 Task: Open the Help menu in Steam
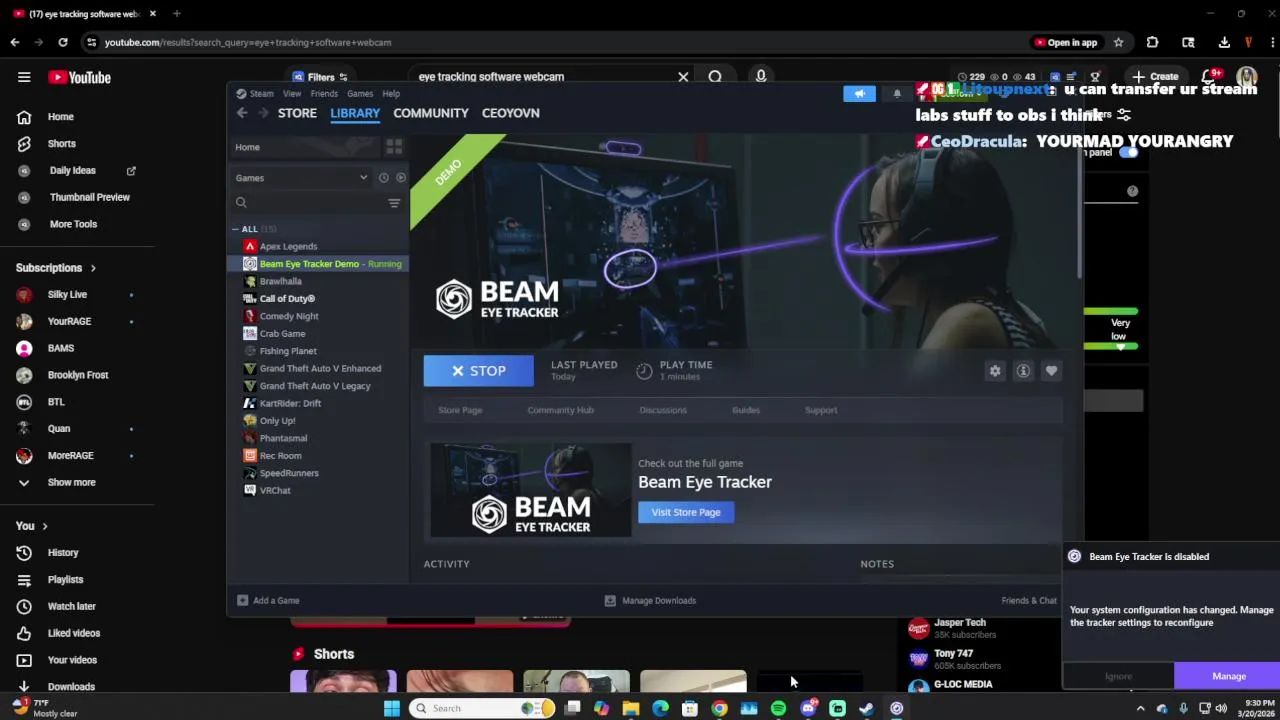391,94
